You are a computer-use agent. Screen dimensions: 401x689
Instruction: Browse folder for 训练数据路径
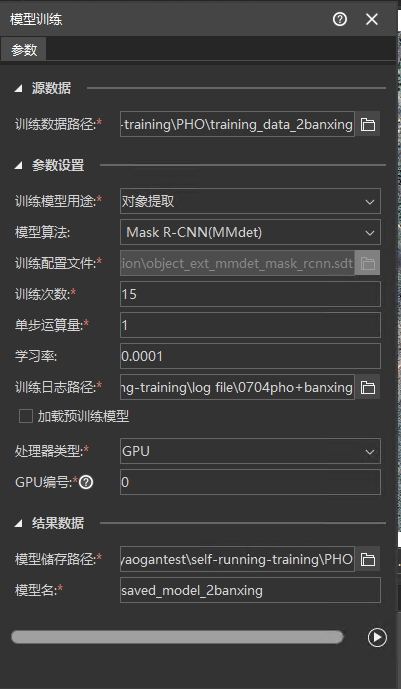click(x=368, y=124)
